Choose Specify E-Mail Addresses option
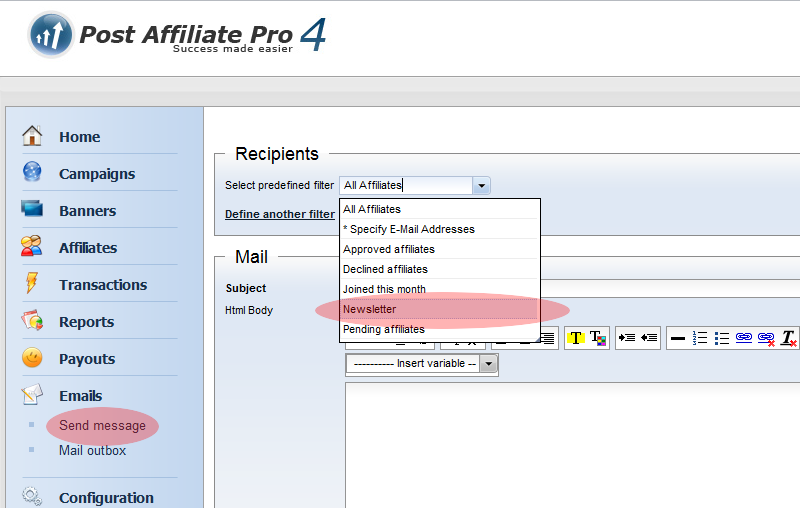Viewport: 800px width, 508px height. [x=439, y=229]
